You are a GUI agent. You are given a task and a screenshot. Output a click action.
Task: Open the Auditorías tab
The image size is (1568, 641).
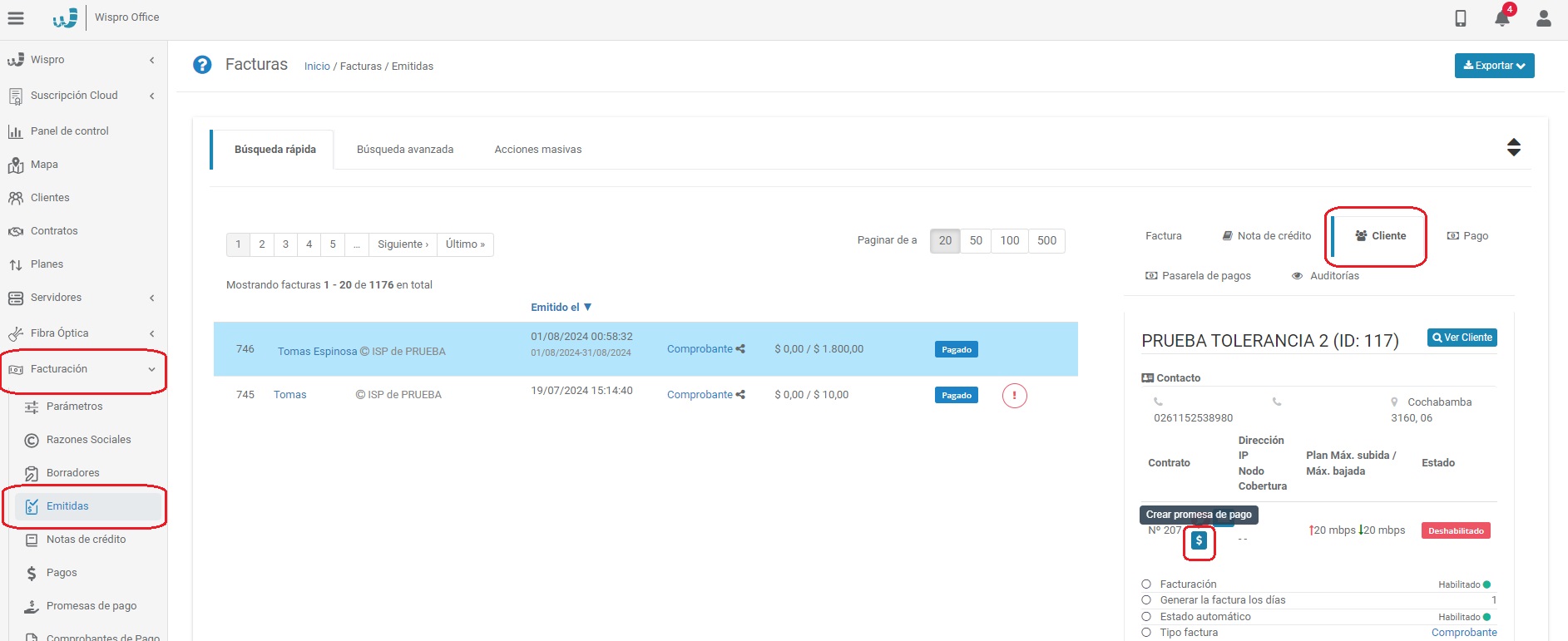1325,276
